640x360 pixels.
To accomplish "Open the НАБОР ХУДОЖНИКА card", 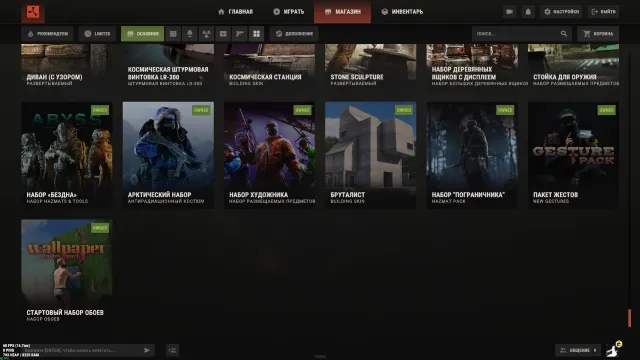I will [269, 155].
